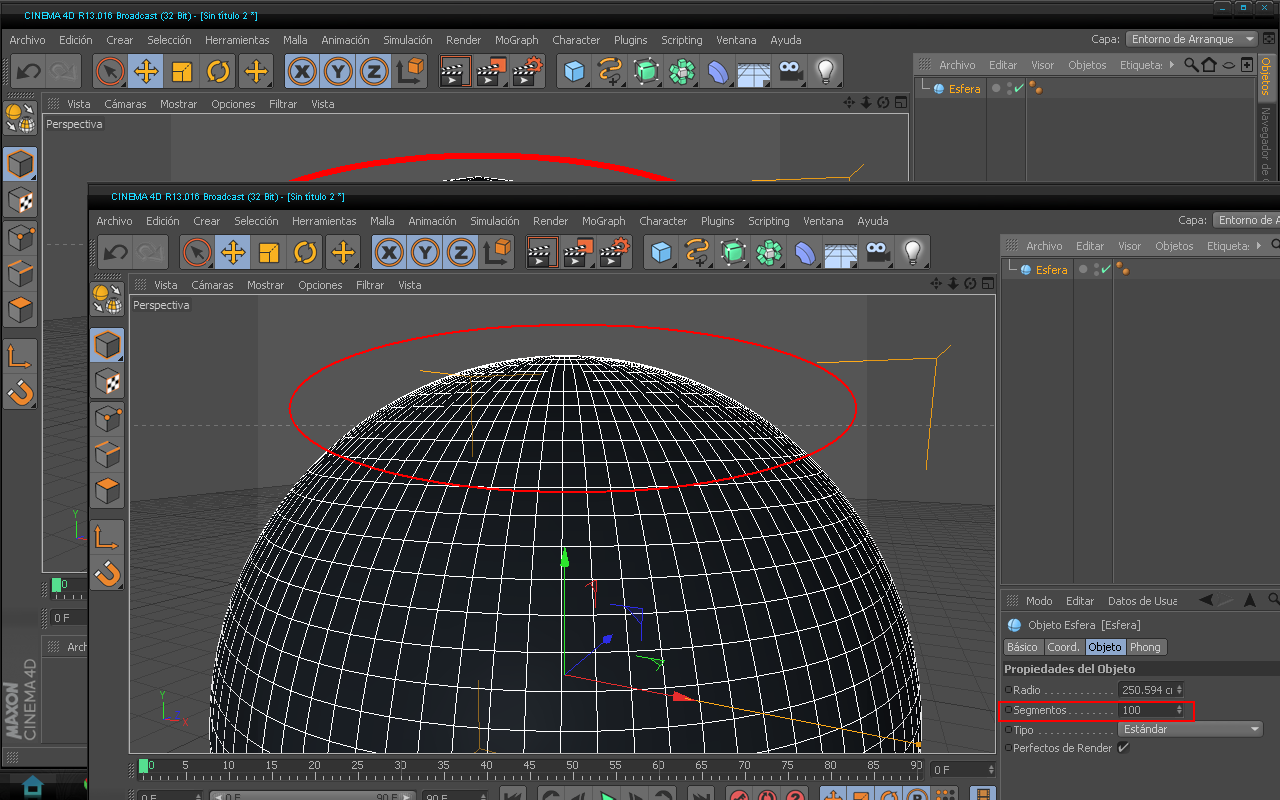Switch to Texture mode in front window palette
This screenshot has height=800, width=1280.
click(x=107, y=381)
